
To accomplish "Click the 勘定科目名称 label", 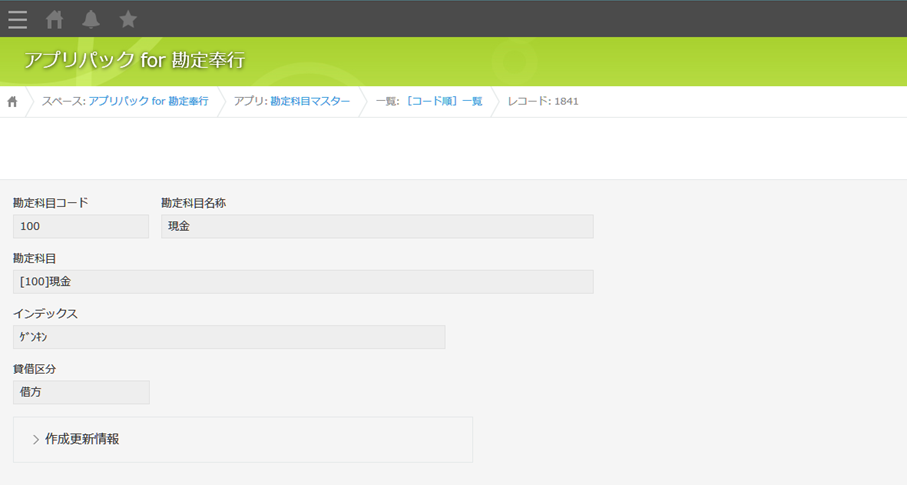I will point(193,203).
